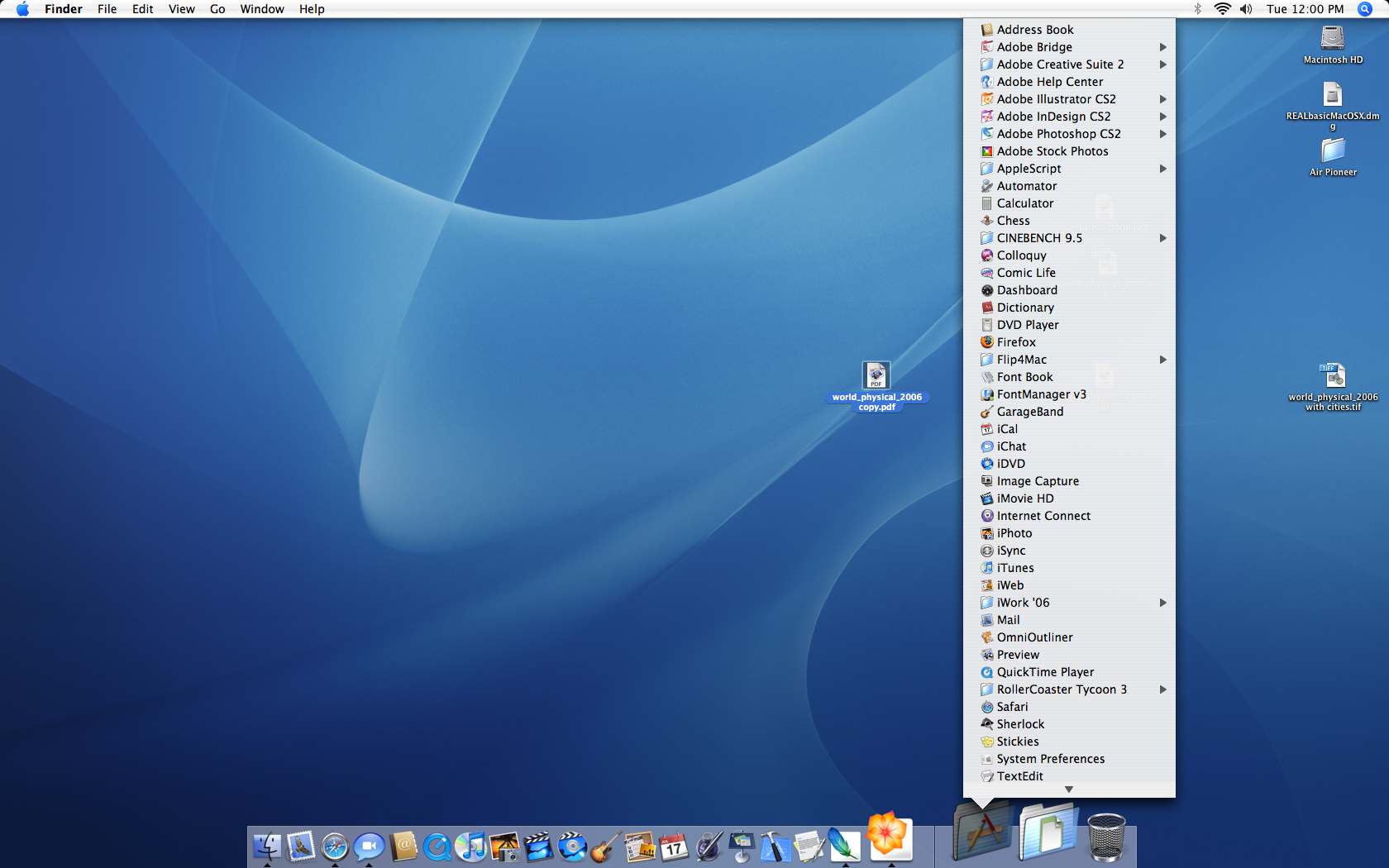Open TextEdit paper icon in the Dock
The image size is (1389, 868).
click(809, 847)
